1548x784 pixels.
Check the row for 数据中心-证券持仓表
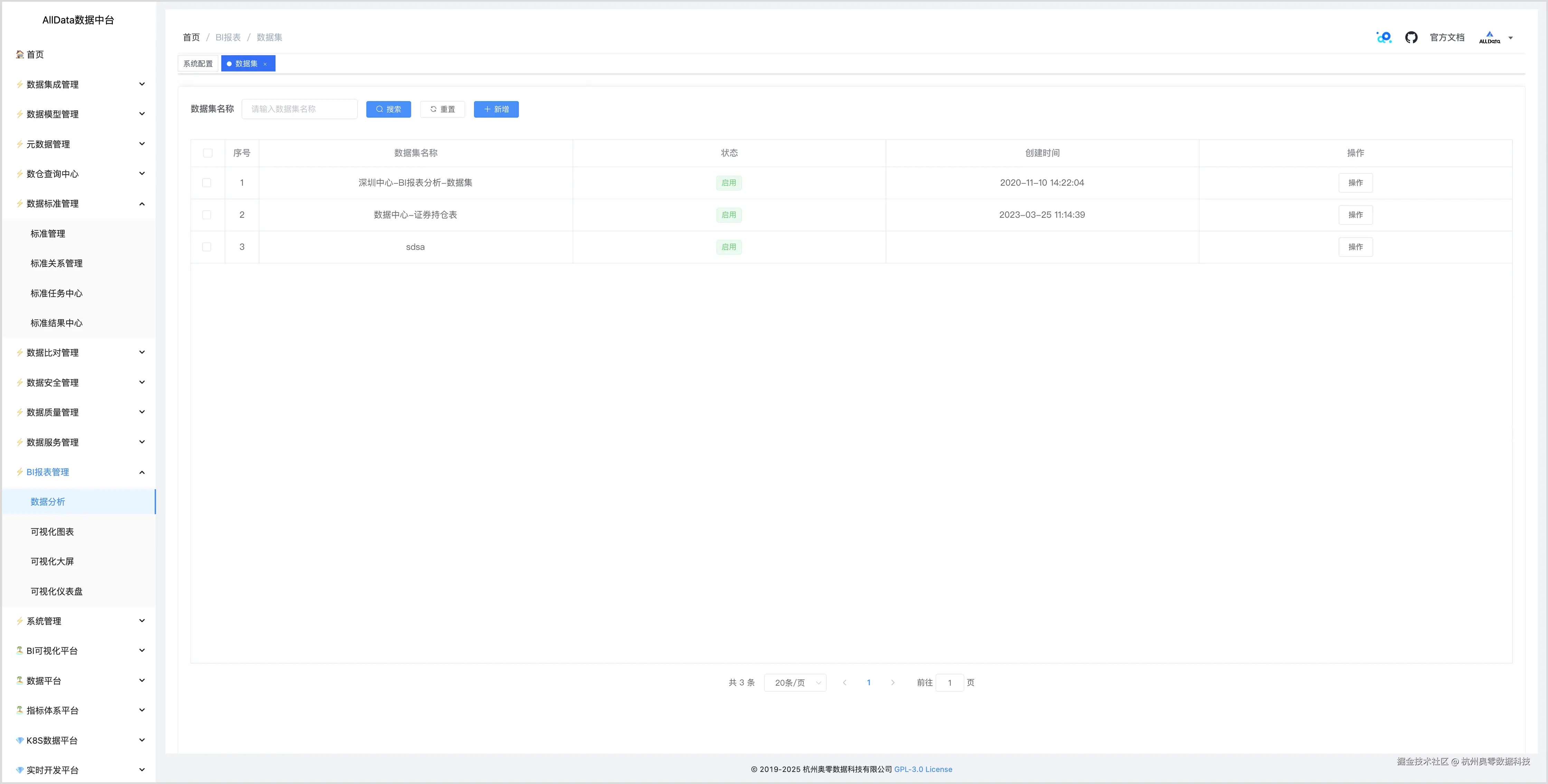(x=207, y=215)
